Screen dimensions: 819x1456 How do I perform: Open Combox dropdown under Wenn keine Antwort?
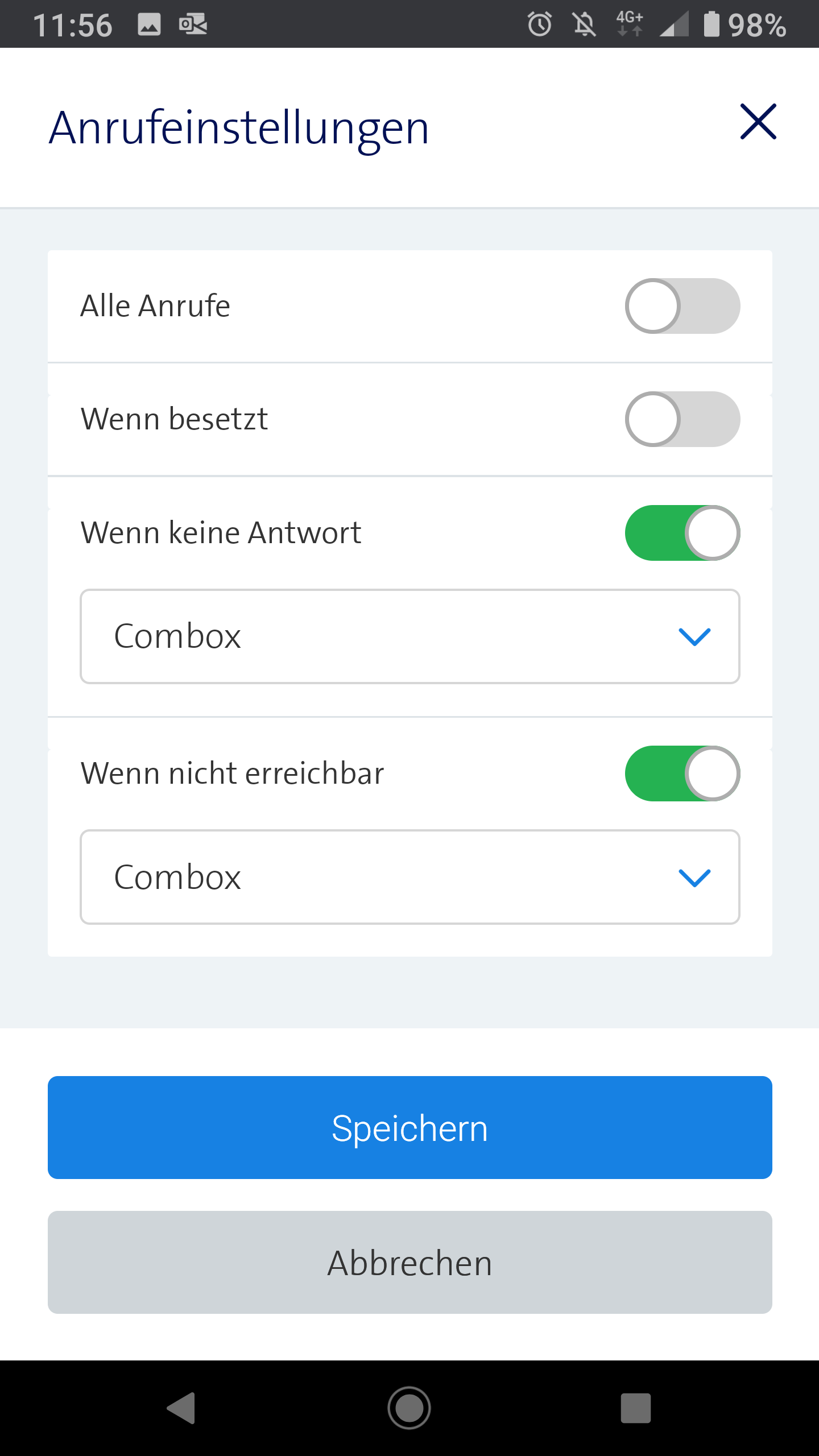pyautogui.click(x=409, y=636)
